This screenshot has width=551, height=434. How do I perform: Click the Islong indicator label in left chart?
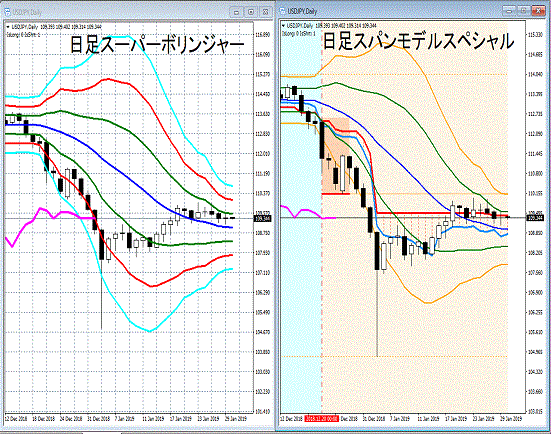[23, 34]
